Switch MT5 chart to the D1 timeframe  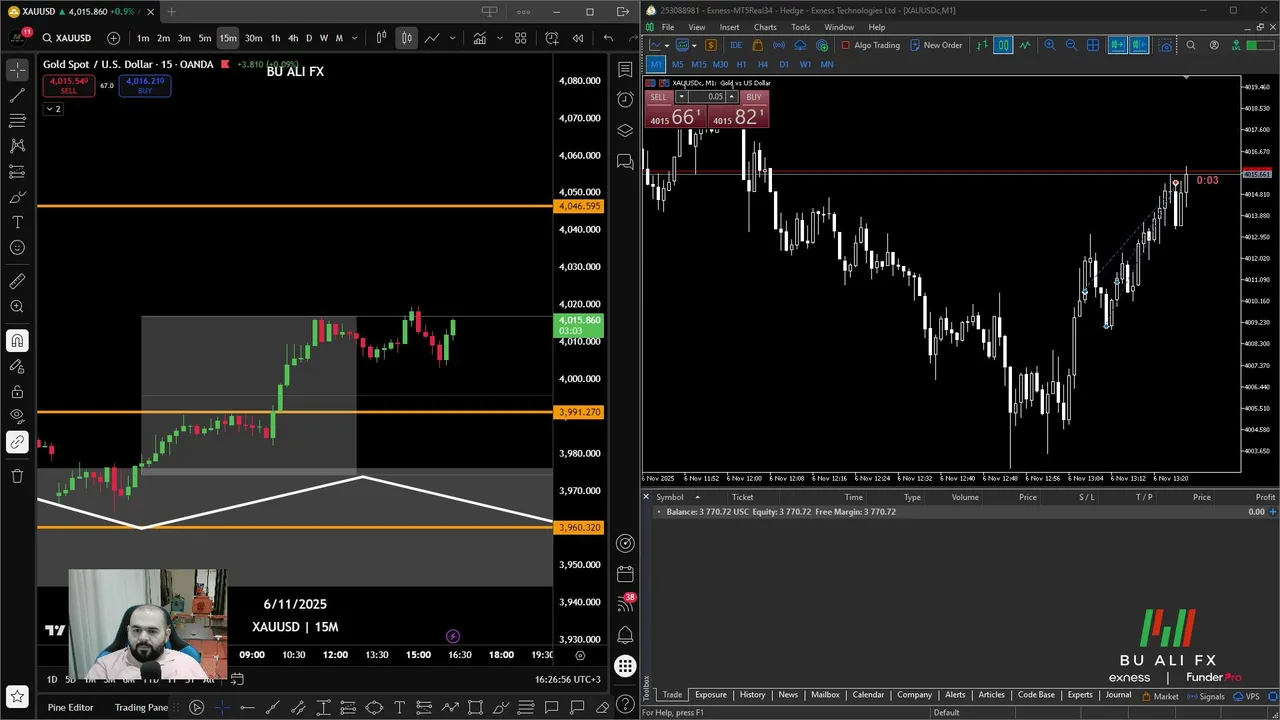click(784, 64)
